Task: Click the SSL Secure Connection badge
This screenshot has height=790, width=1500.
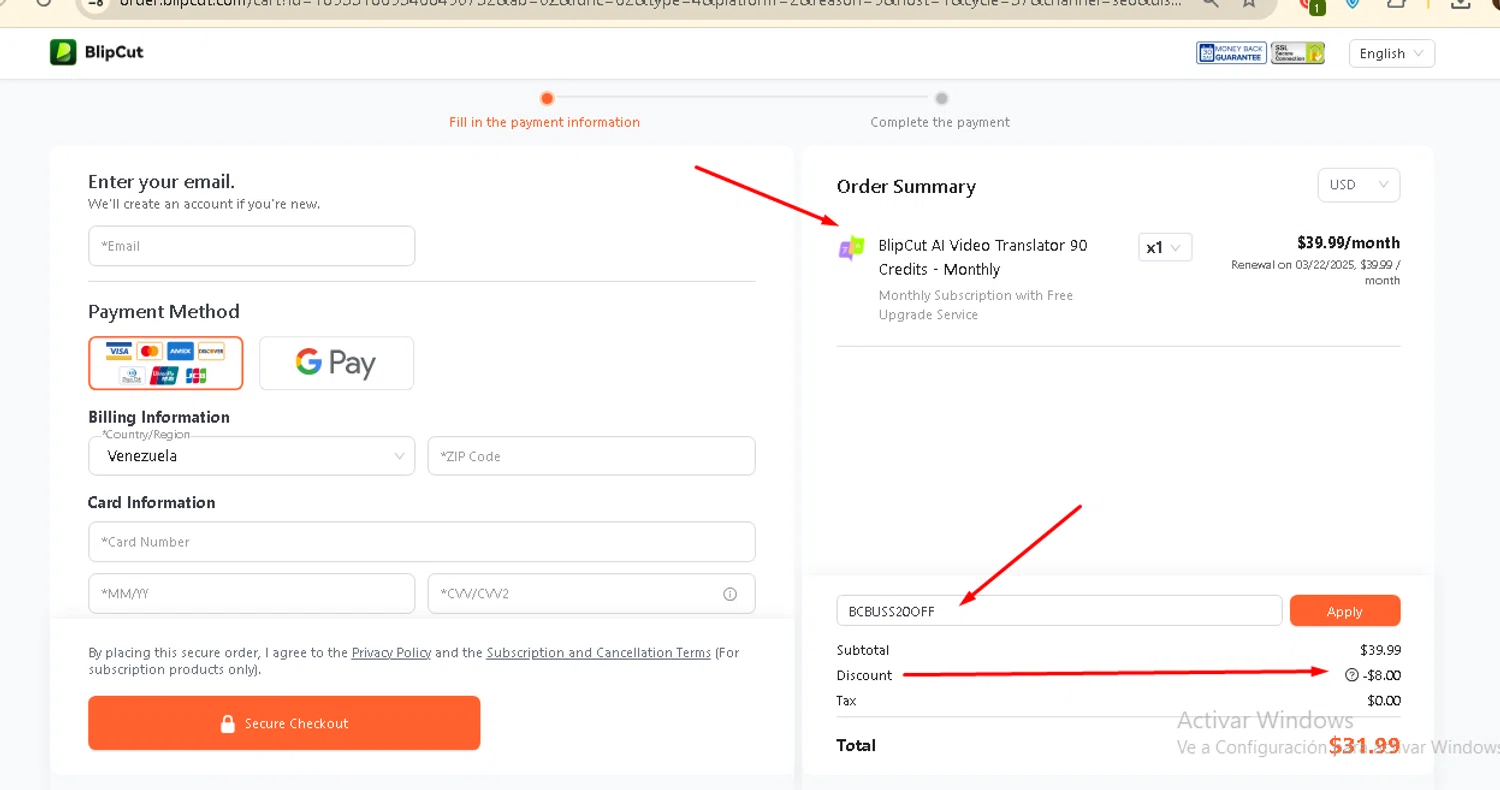Action: (x=1298, y=53)
